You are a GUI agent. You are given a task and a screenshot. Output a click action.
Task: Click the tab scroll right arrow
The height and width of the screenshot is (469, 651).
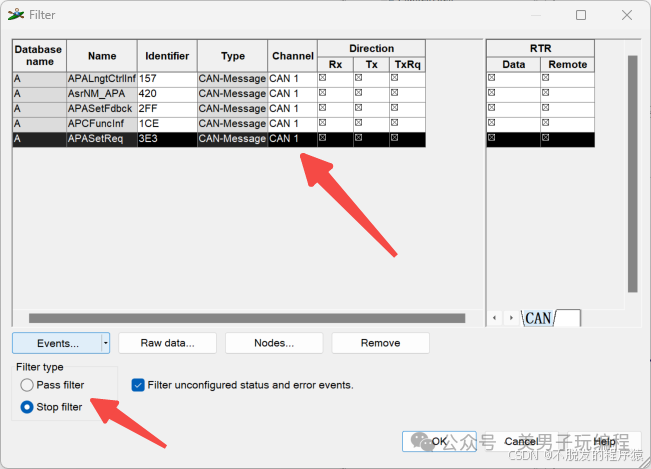511,318
